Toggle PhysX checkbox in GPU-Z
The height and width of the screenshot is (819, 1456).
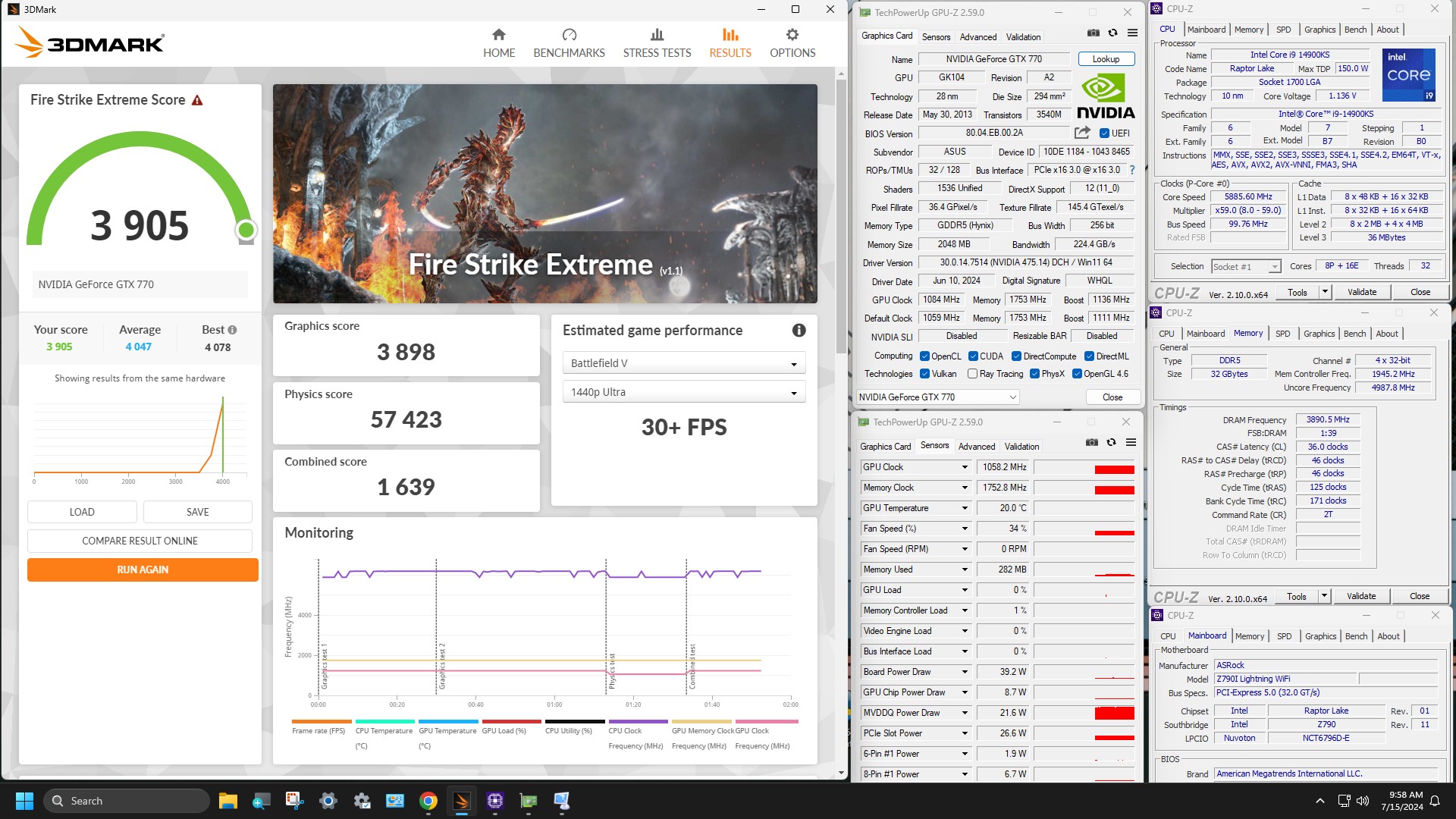click(x=1034, y=374)
